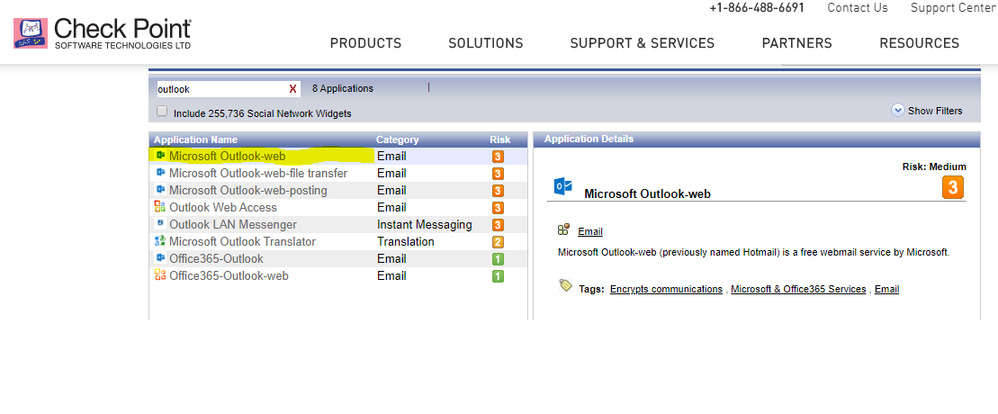
Task: Sort list by Risk column header
Action: 499,140
